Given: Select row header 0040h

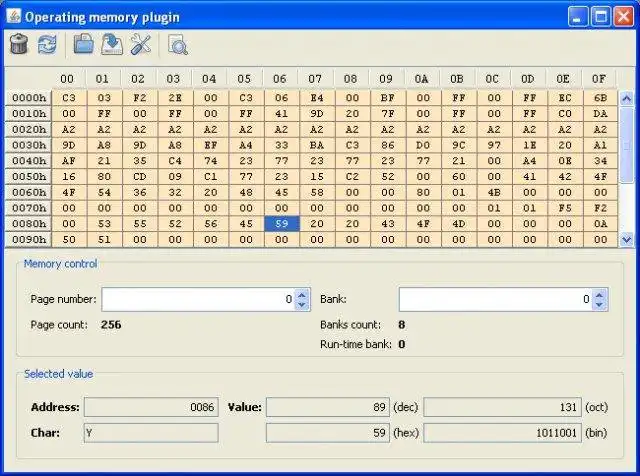Looking at the screenshot, I should coord(27,160).
